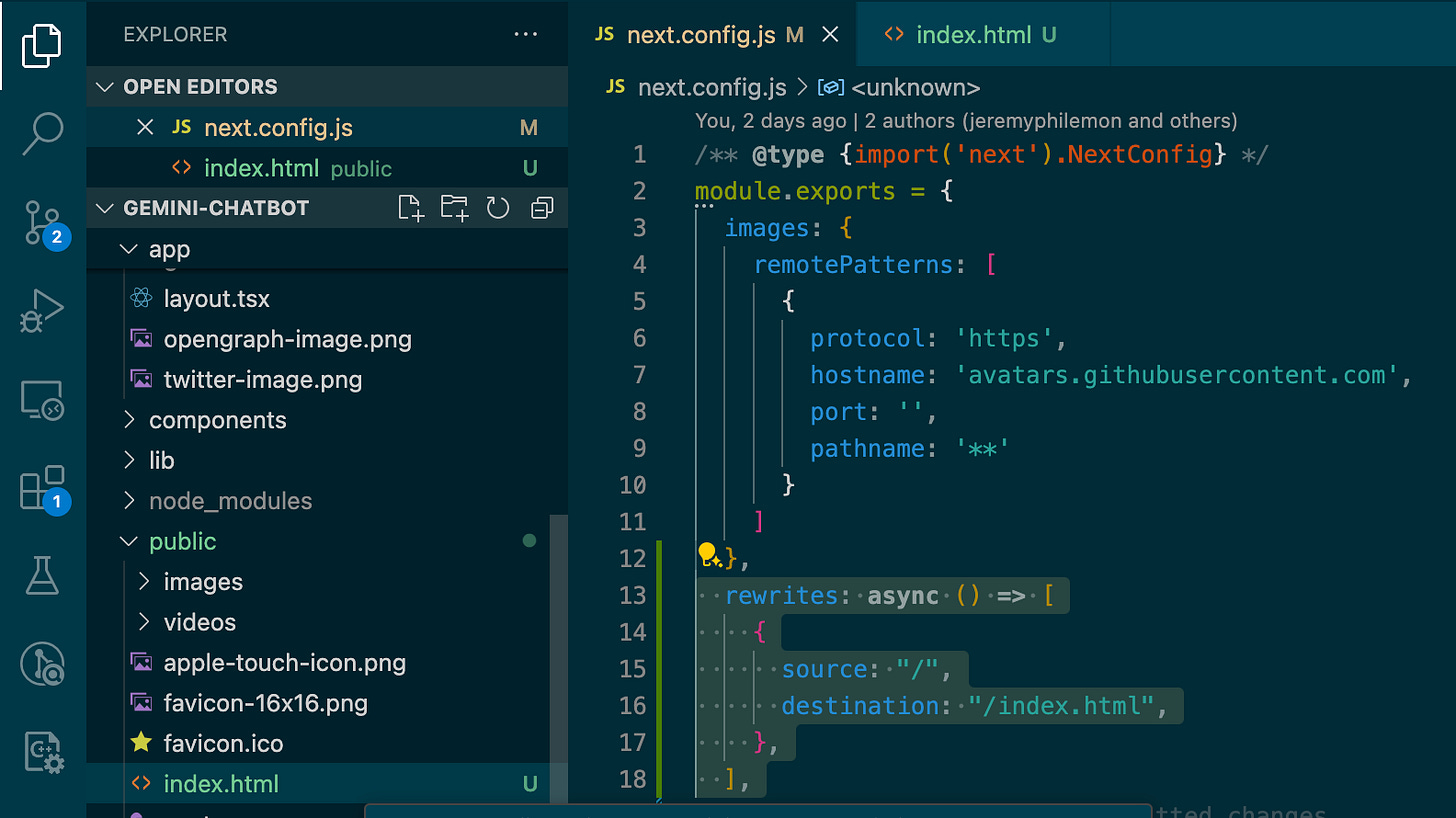Create a new file in GEMINI-CHATBOT
Image resolution: width=1456 pixels, height=818 pixels.
(411, 208)
